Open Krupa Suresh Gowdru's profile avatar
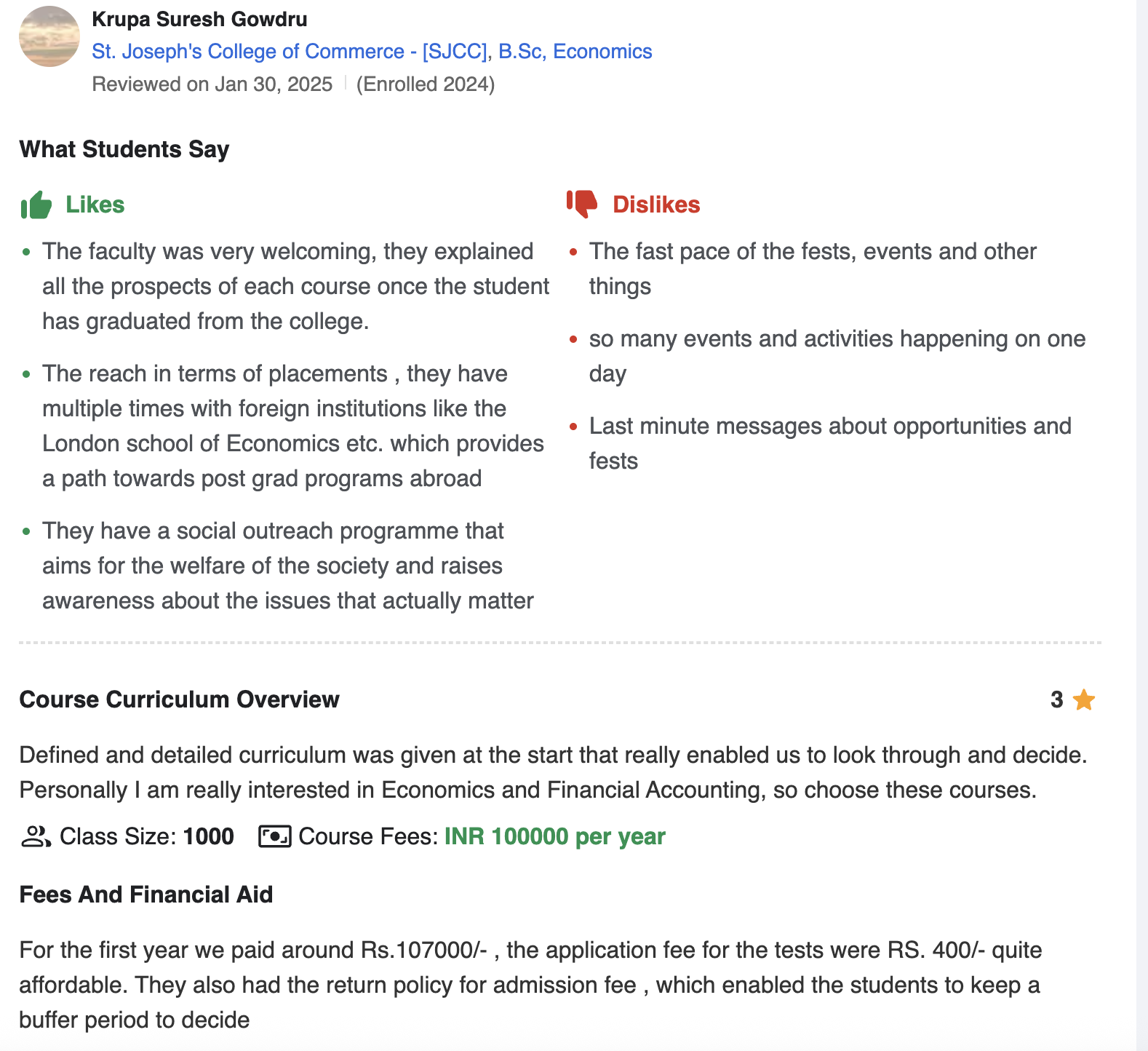Screen dimensions: 1148x1051 click(49, 35)
